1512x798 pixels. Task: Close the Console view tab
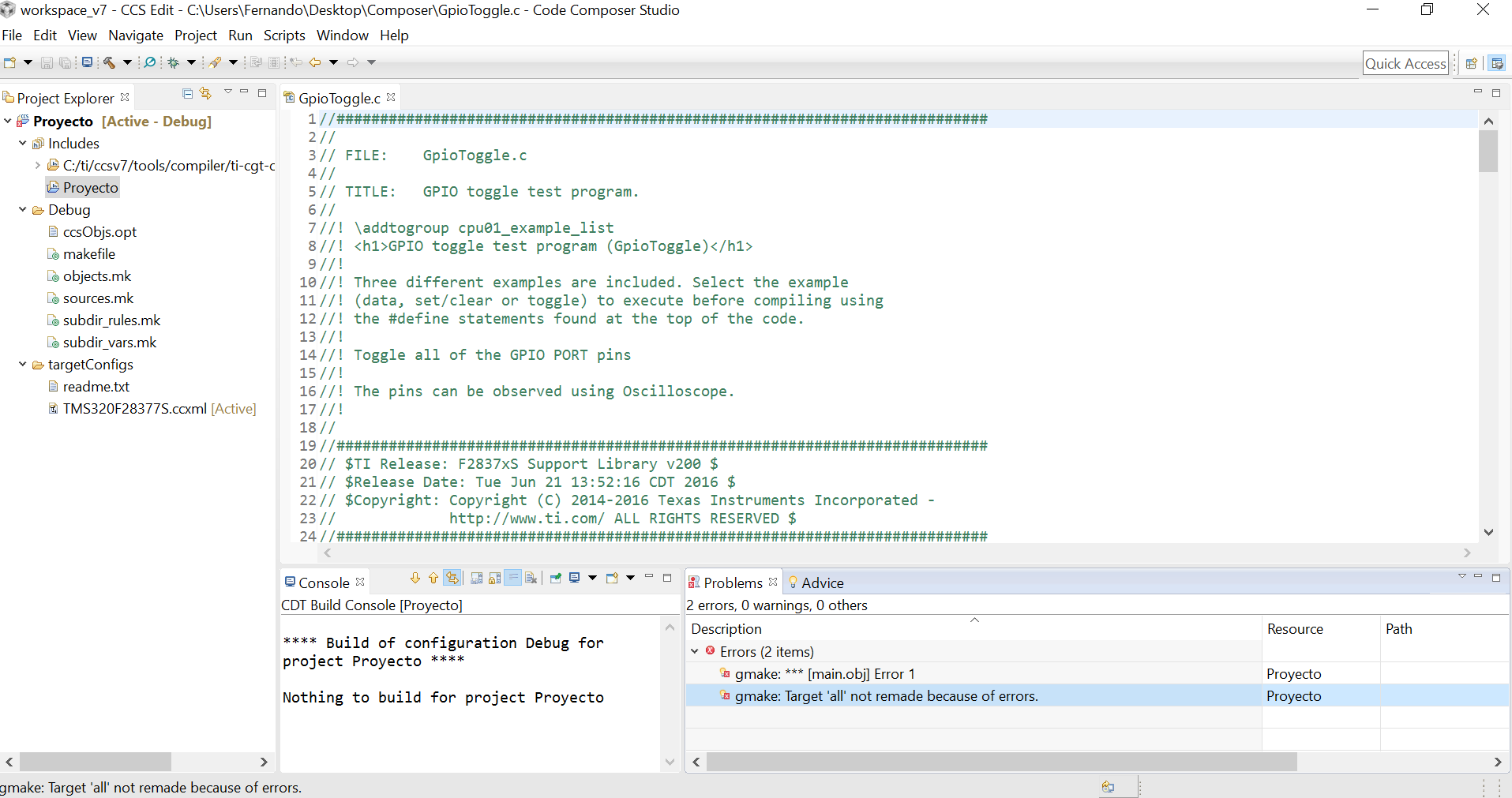point(360,582)
